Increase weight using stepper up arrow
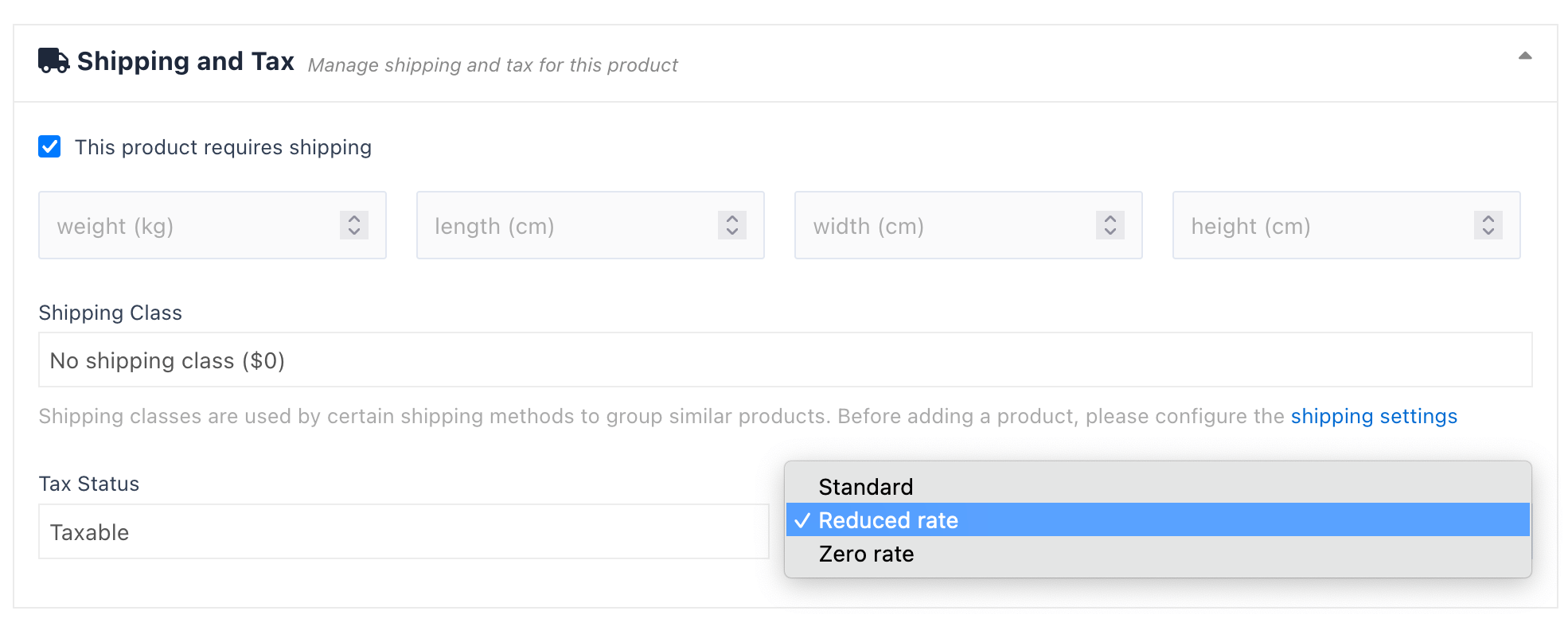The image size is (1568, 630). 354,219
